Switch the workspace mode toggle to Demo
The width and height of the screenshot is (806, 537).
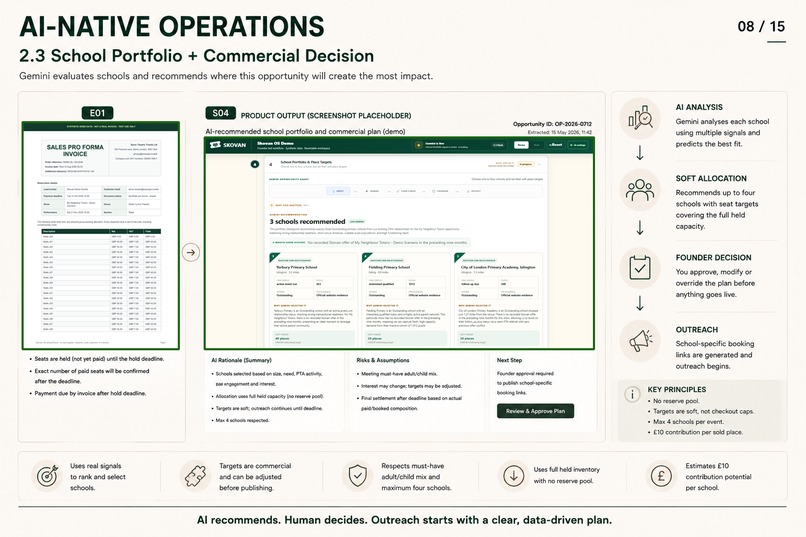coord(521,145)
